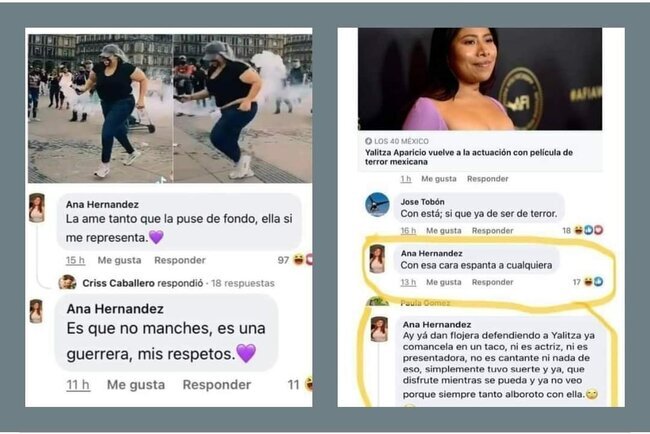Like the 'La ame tanto' comment
This screenshot has height=434, width=650.
click(x=119, y=260)
